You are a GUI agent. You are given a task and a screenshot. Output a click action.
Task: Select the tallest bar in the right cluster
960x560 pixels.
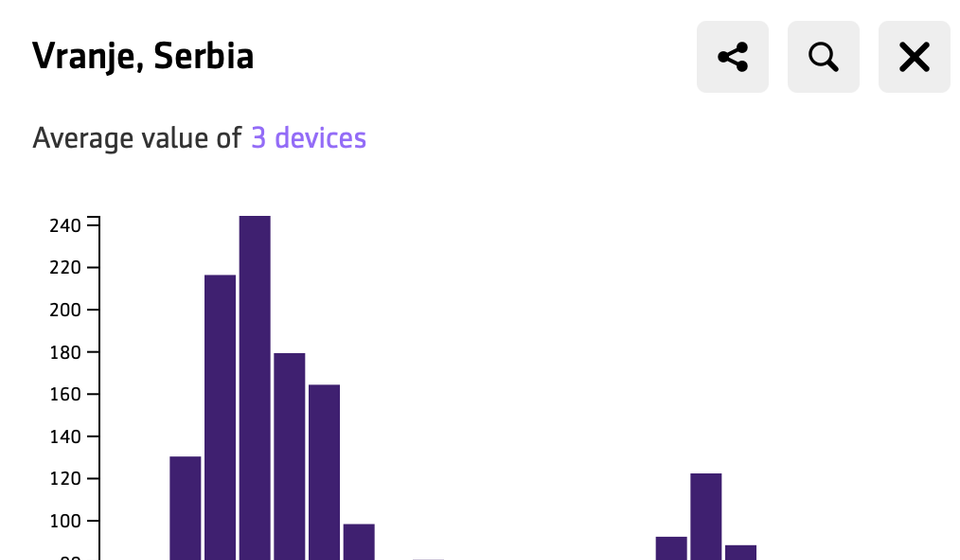[706, 516]
